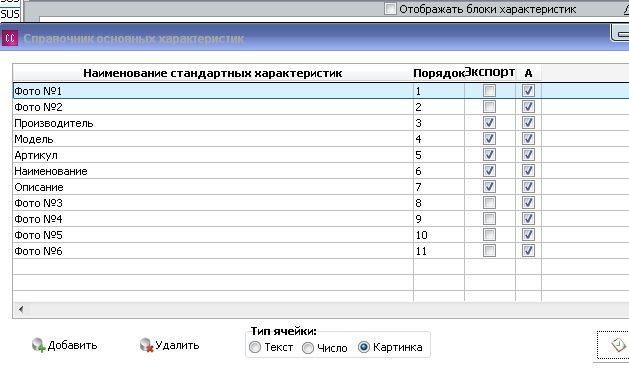Click the Порядок column header
This screenshot has width=629, height=369.
click(x=439, y=73)
